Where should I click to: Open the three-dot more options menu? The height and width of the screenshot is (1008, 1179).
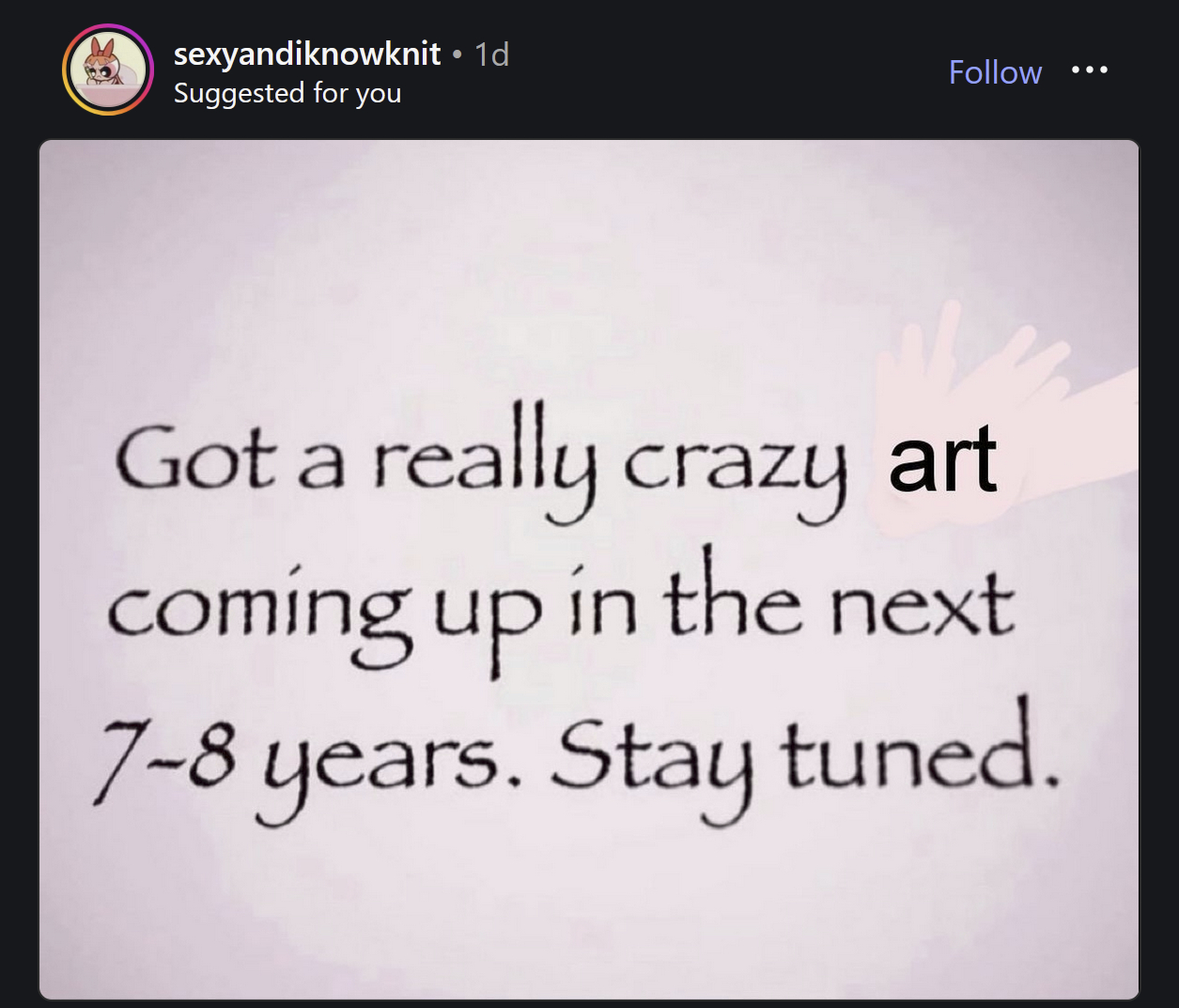[1090, 70]
